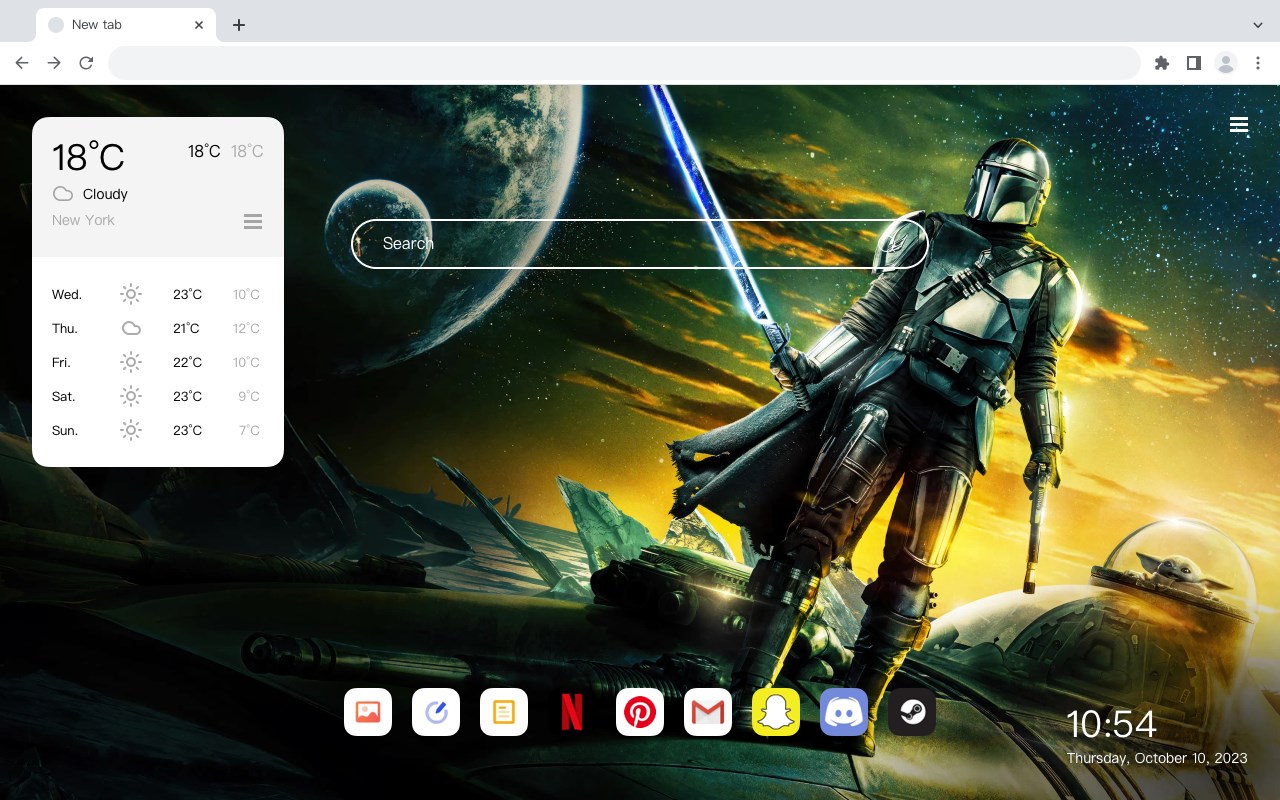Viewport: 1280px width, 800px height.
Task: Click the sun icon in Wed. row
Action: coord(131,294)
